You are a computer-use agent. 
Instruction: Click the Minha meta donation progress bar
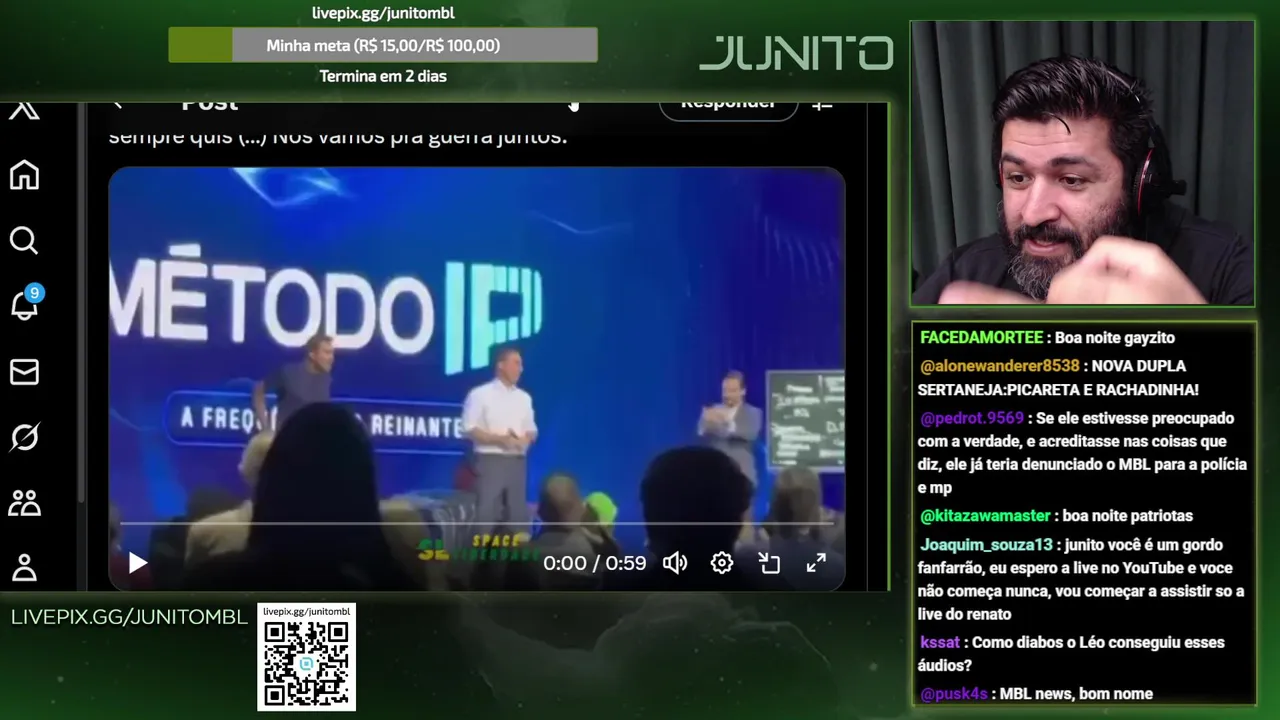383,45
